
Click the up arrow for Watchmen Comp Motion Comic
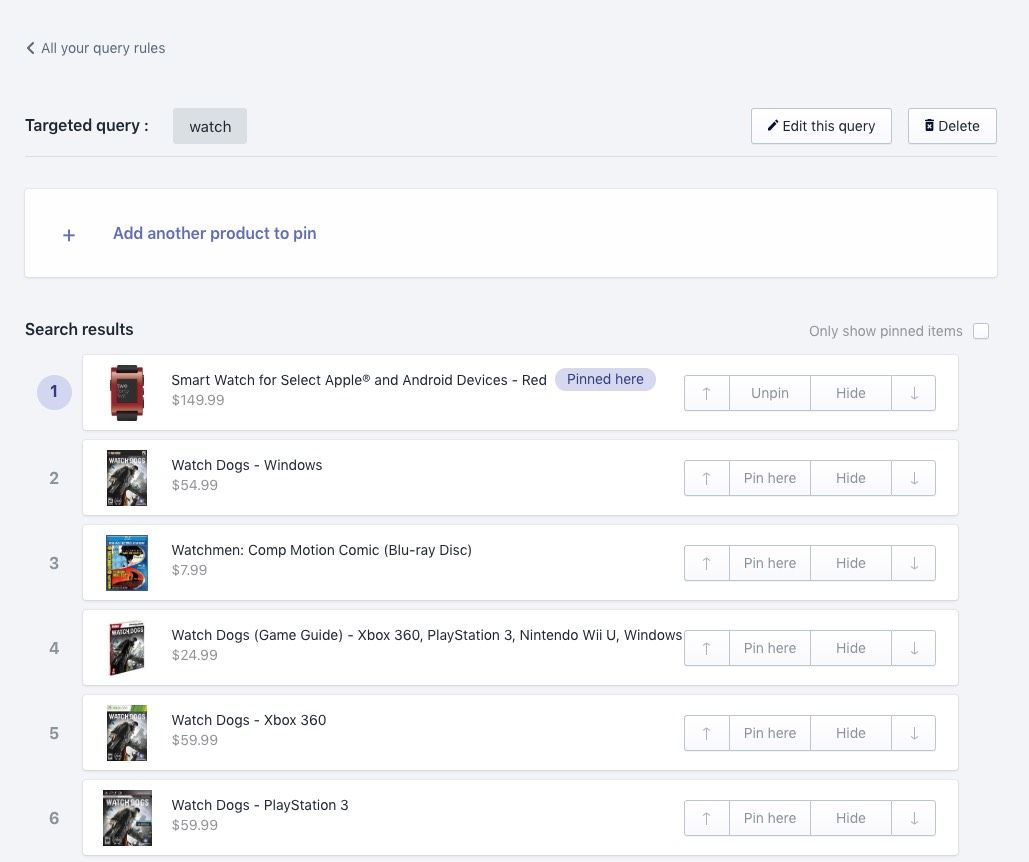pyautogui.click(x=706, y=563)
